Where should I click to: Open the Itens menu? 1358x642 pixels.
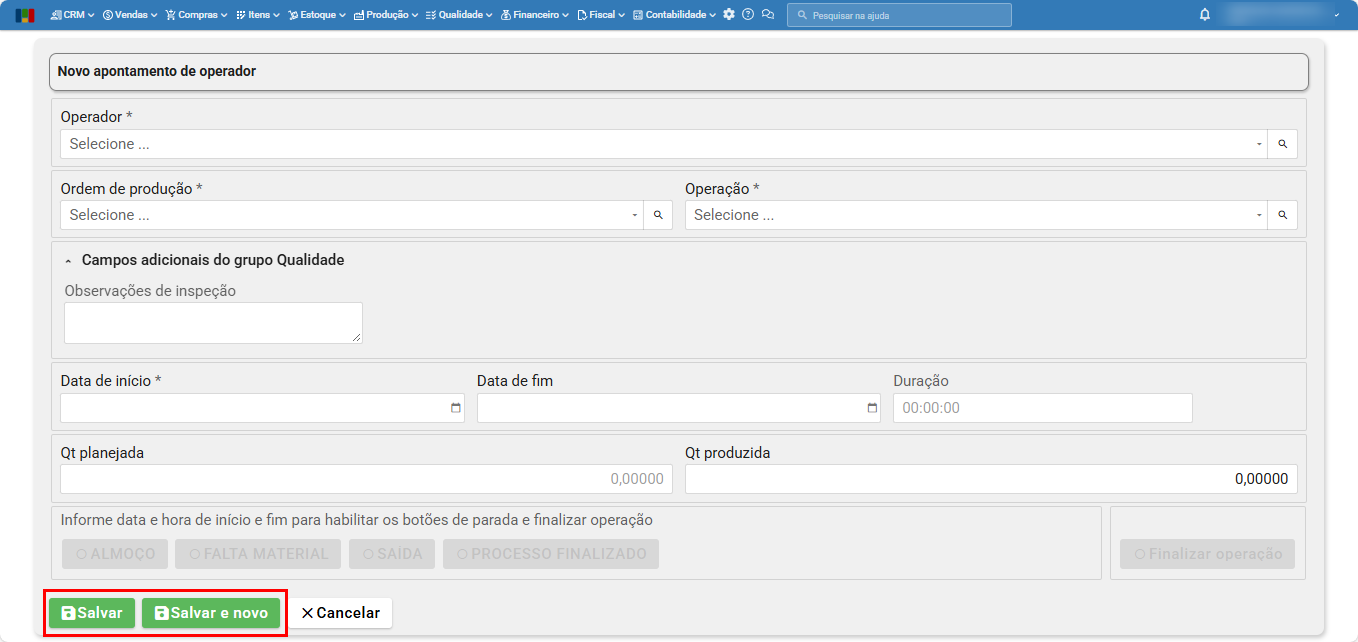(x=258, y=15)
